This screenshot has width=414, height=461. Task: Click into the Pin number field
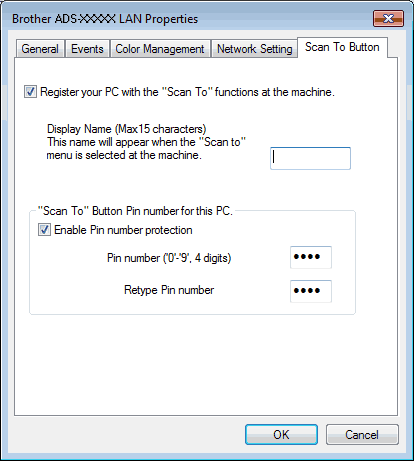pyautogui.click(x=311, y=257)
